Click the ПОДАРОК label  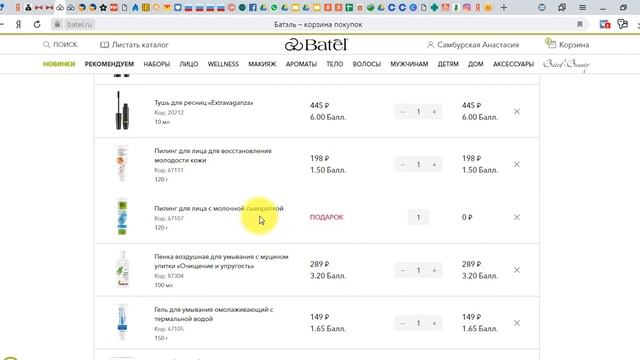(x=327, y=217)
